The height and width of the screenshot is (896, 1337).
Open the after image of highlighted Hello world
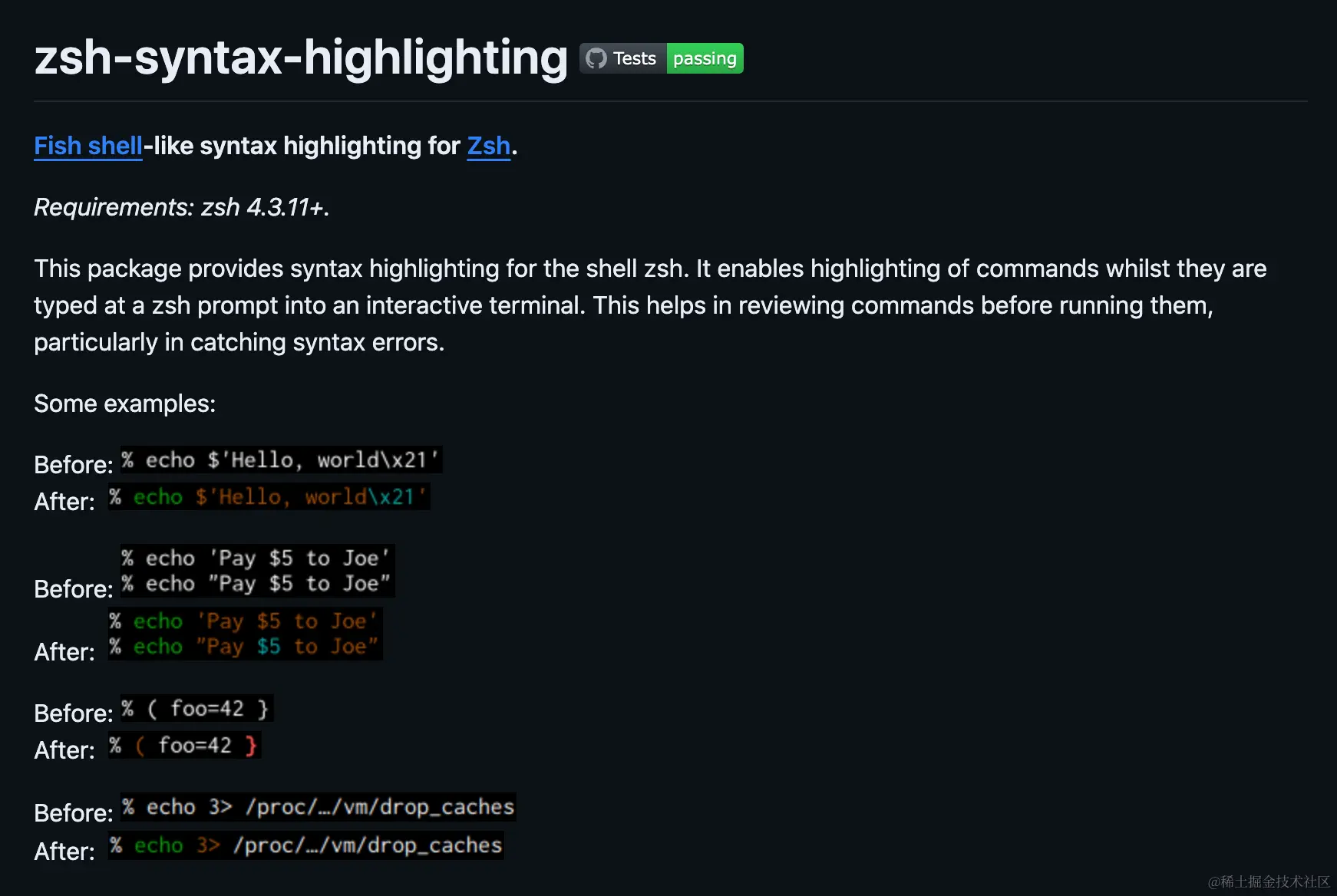[269, 497]
